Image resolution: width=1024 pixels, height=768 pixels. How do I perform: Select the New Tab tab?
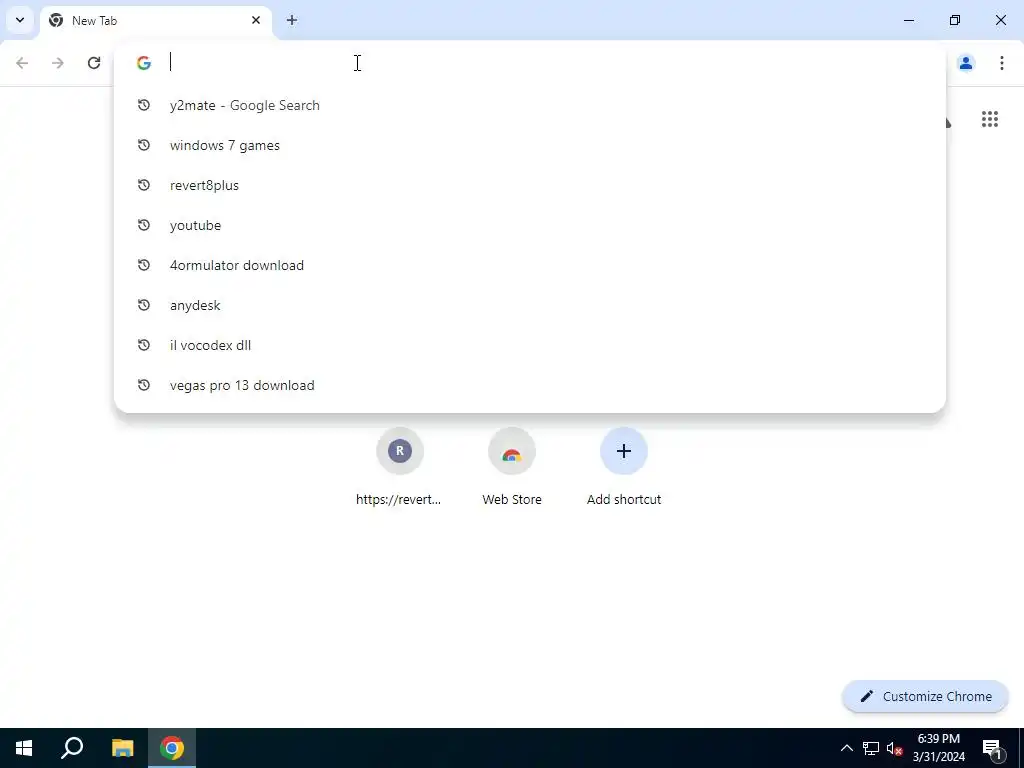[x=156, y=20]
